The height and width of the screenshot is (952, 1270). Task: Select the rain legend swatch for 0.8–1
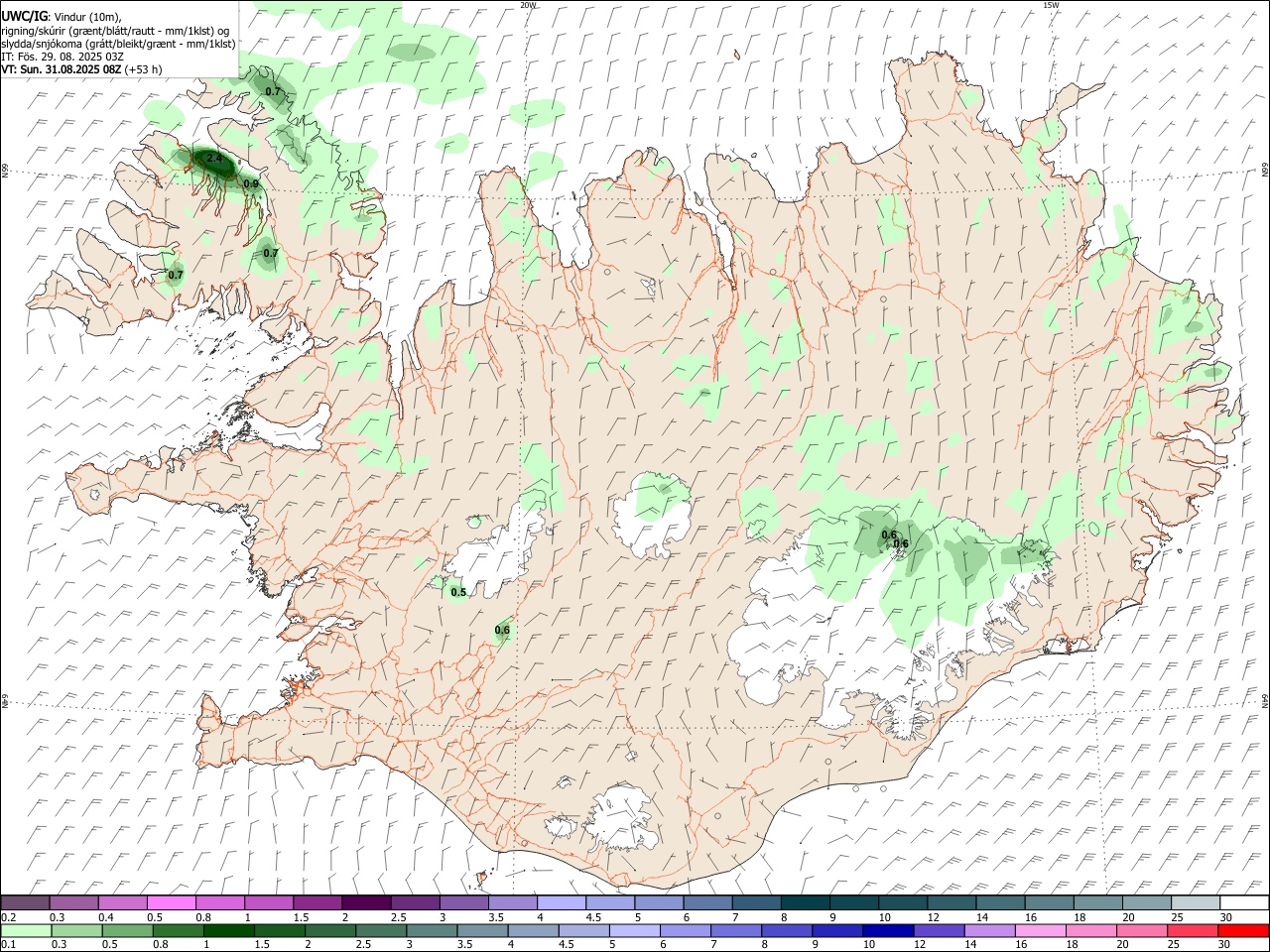(178, 930)
